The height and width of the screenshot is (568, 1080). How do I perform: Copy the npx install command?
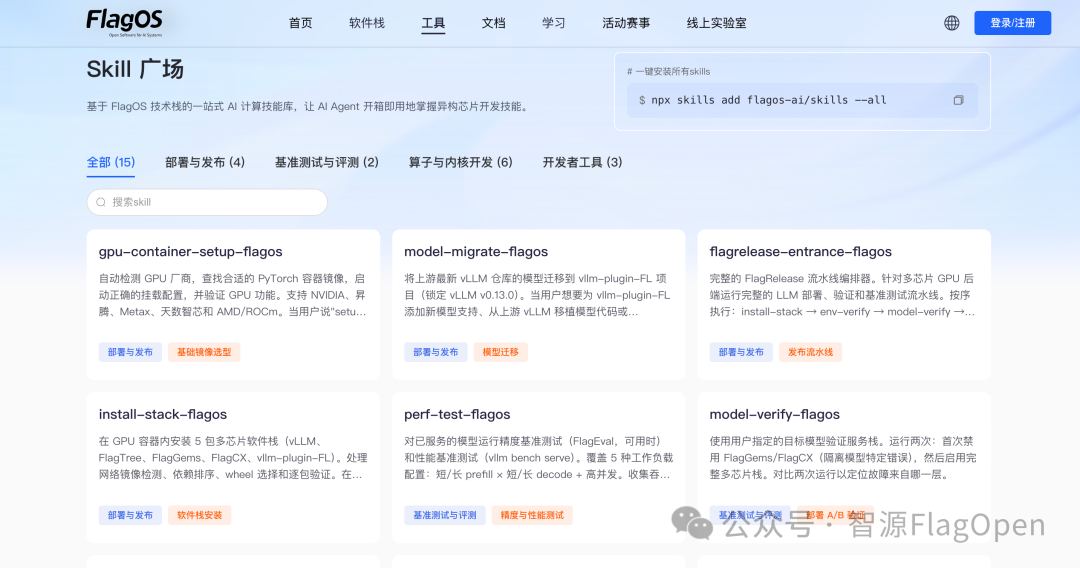coord(958,101)
